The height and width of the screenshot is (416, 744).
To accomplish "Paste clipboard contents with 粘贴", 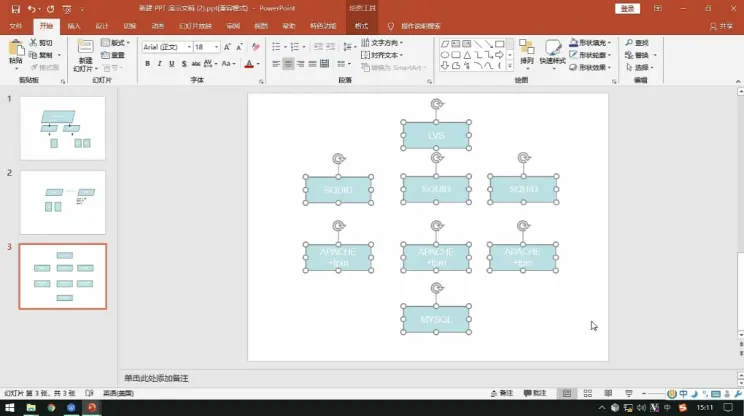I will (x=16, y=52).
